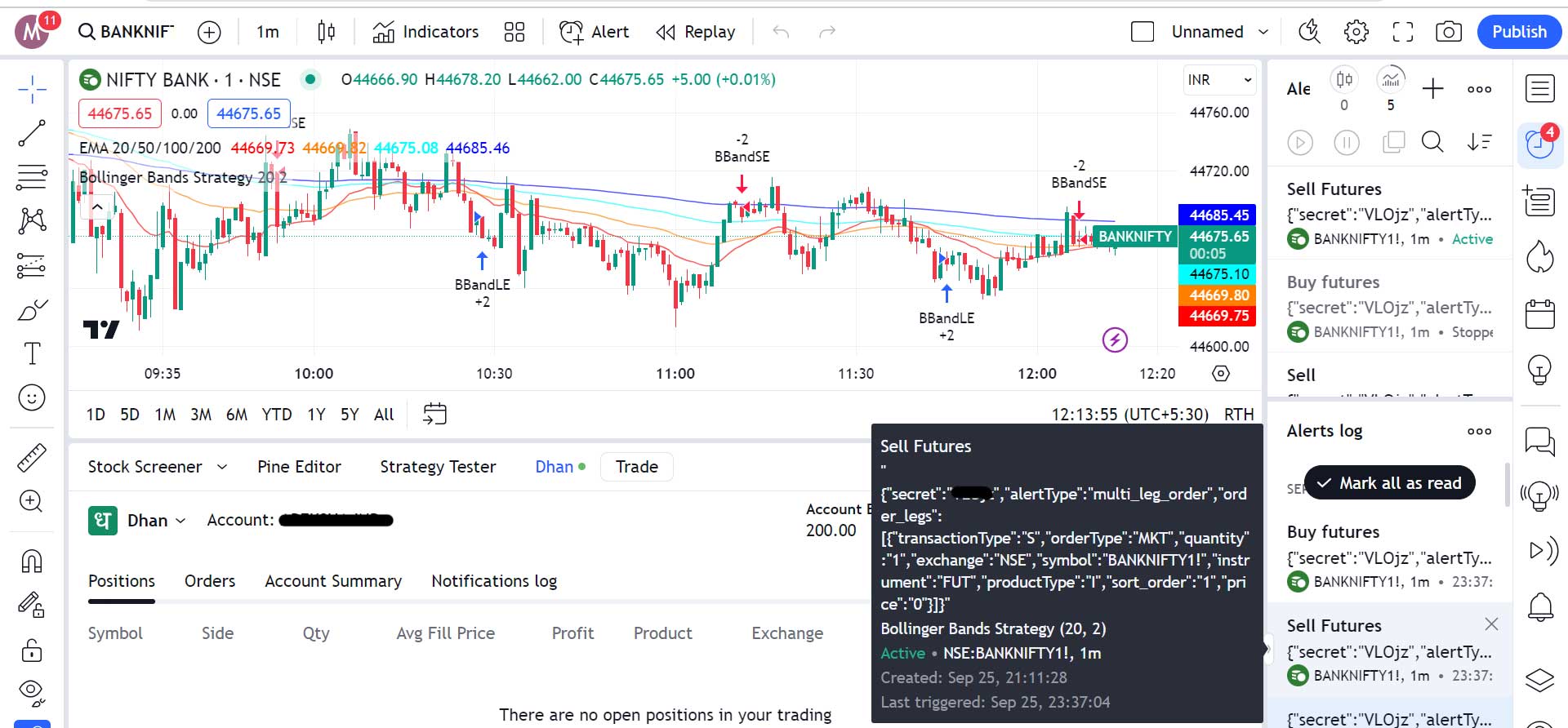Select the 5D time range

(130, 415)
